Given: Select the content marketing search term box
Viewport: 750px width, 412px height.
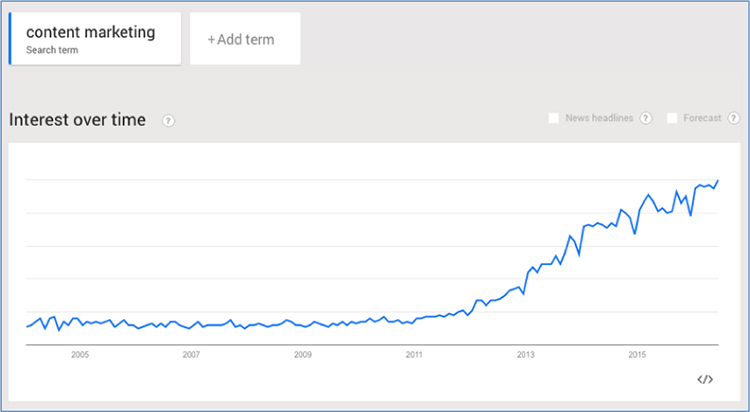Looking at the screenshot, I should point(95,39).
